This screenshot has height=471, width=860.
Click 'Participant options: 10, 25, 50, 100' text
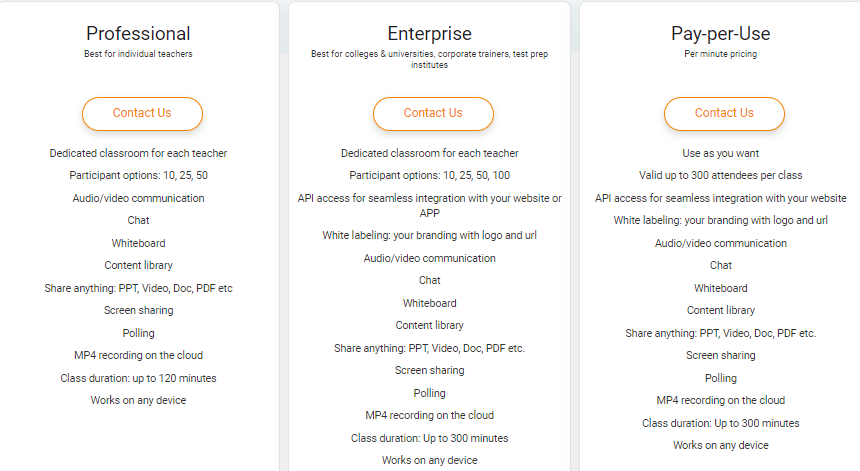429,175
